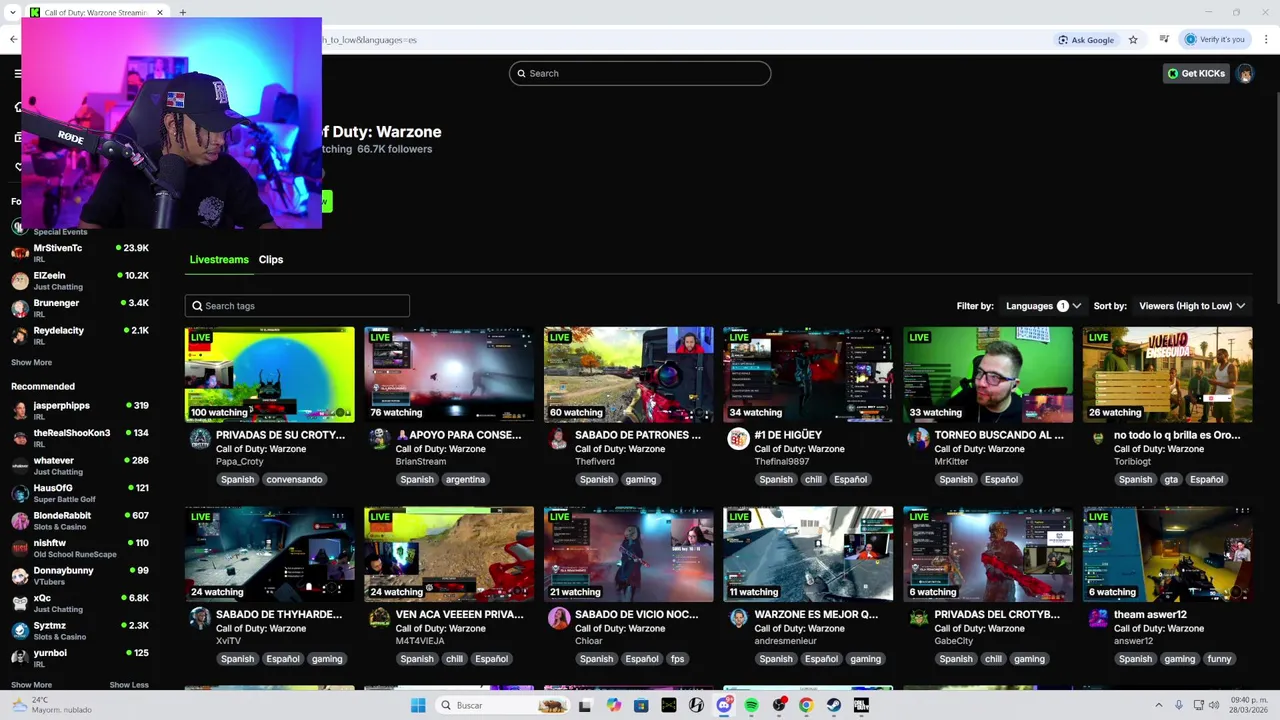Expand recommended list with bottom Show More
The image size is (1280, 720).
coord(31,685)
